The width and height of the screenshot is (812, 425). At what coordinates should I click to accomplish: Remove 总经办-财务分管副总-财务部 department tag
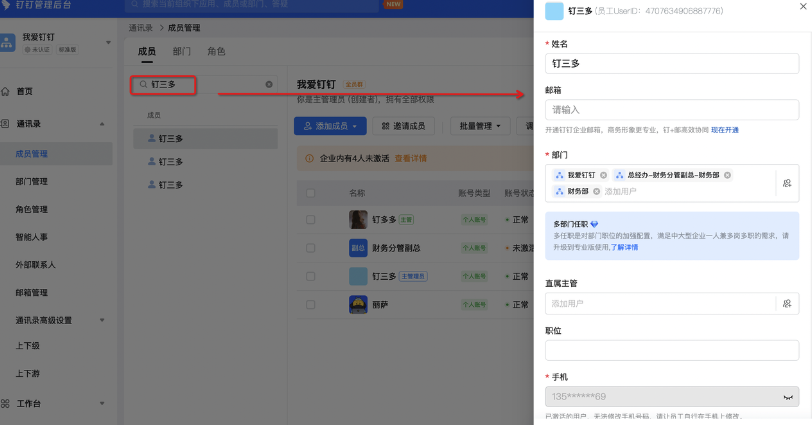tap(727, 175)
